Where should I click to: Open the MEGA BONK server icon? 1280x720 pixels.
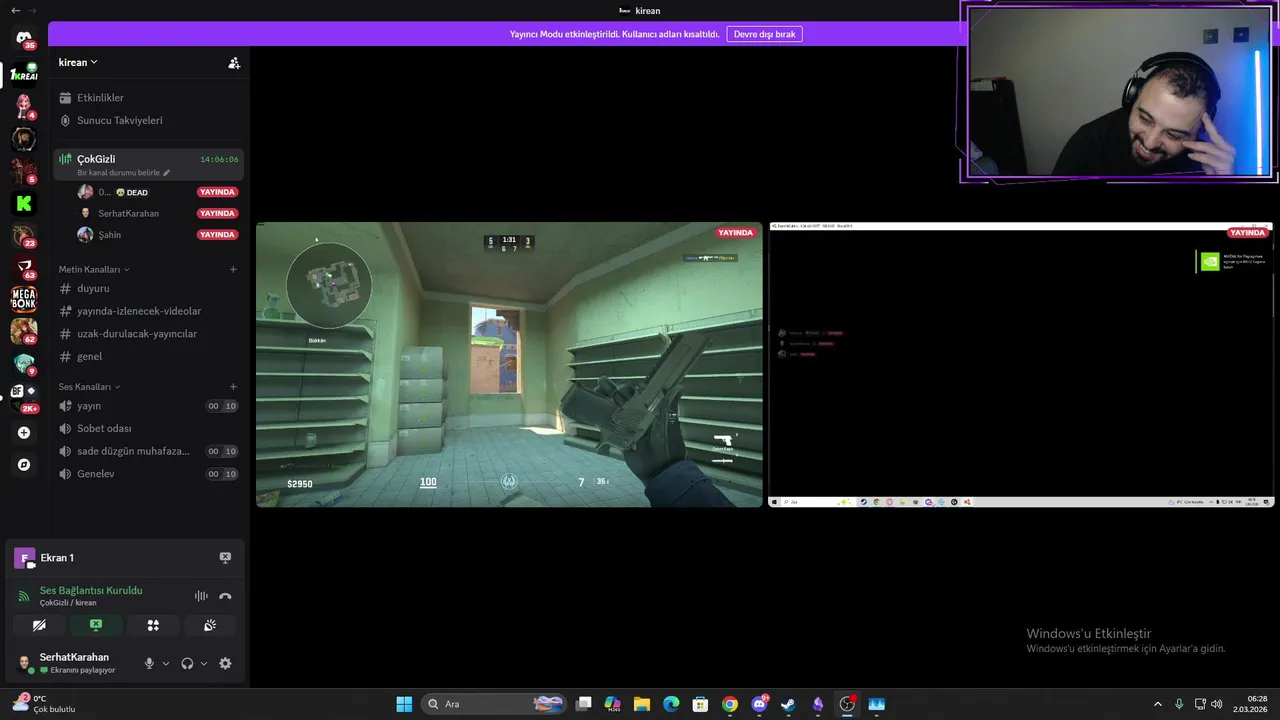tap(24, 298)
